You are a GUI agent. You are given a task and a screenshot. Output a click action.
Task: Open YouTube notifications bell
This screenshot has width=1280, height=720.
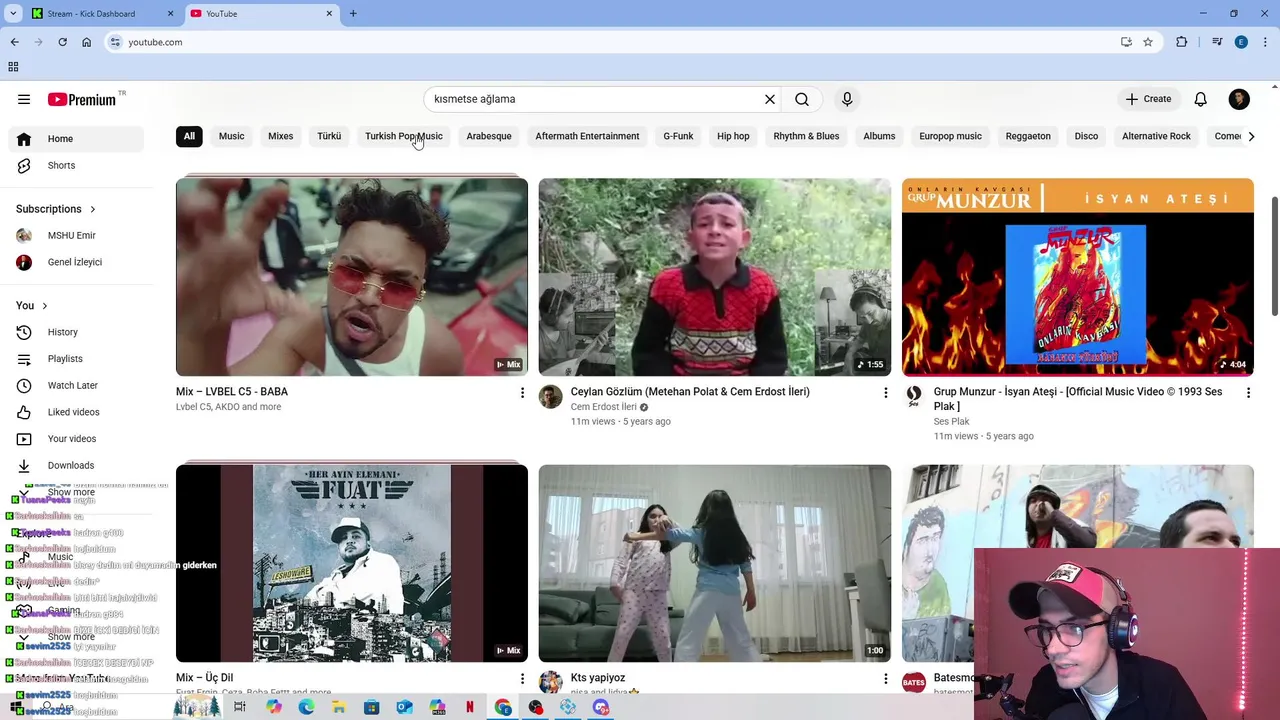1200,99
